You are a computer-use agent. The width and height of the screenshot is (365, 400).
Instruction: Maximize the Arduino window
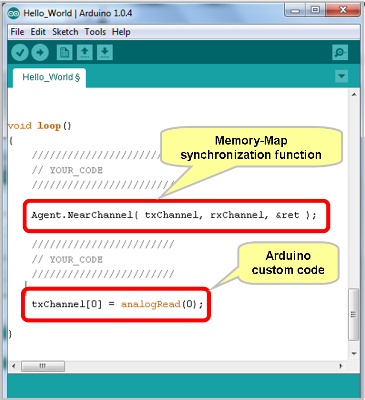pos(315,10)
